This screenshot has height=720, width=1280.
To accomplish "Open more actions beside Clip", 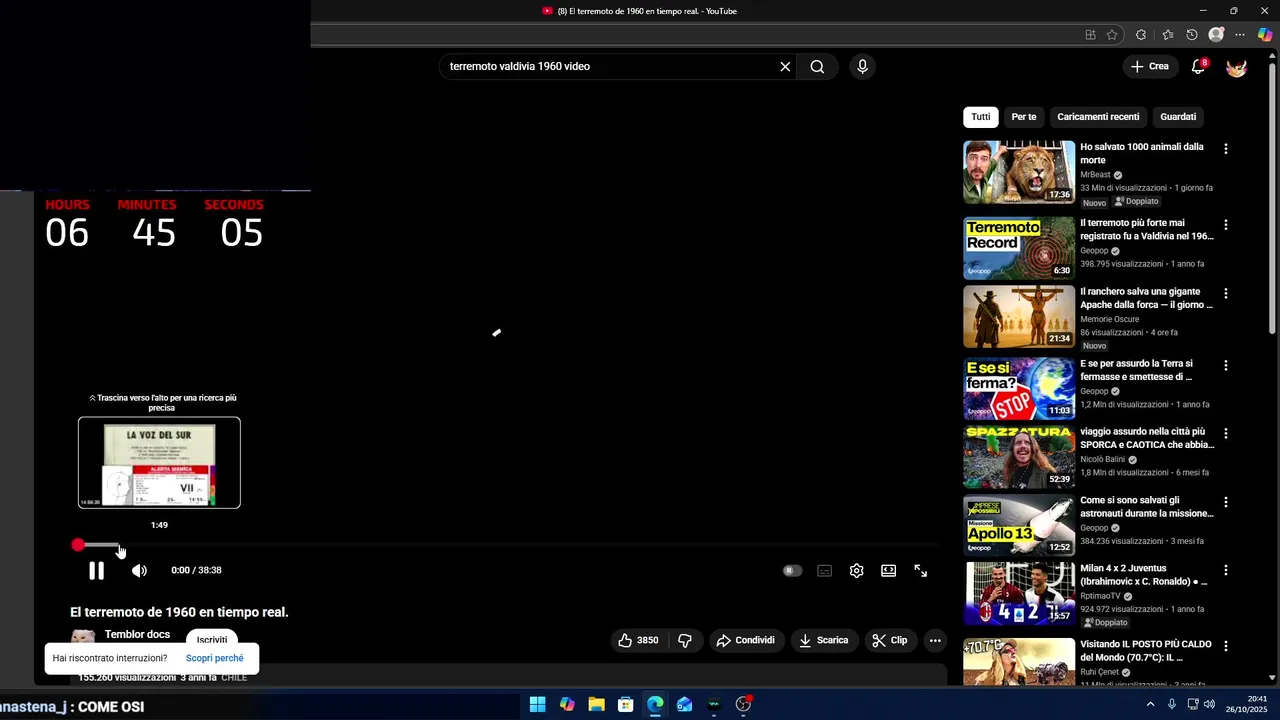I will (935, 640).
